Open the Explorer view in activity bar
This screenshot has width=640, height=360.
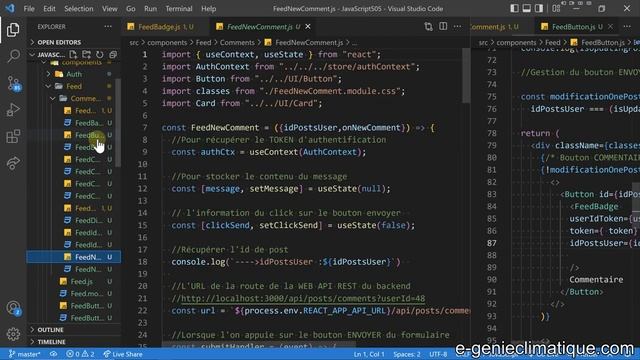pyautogui.click(x=13, y=30)
